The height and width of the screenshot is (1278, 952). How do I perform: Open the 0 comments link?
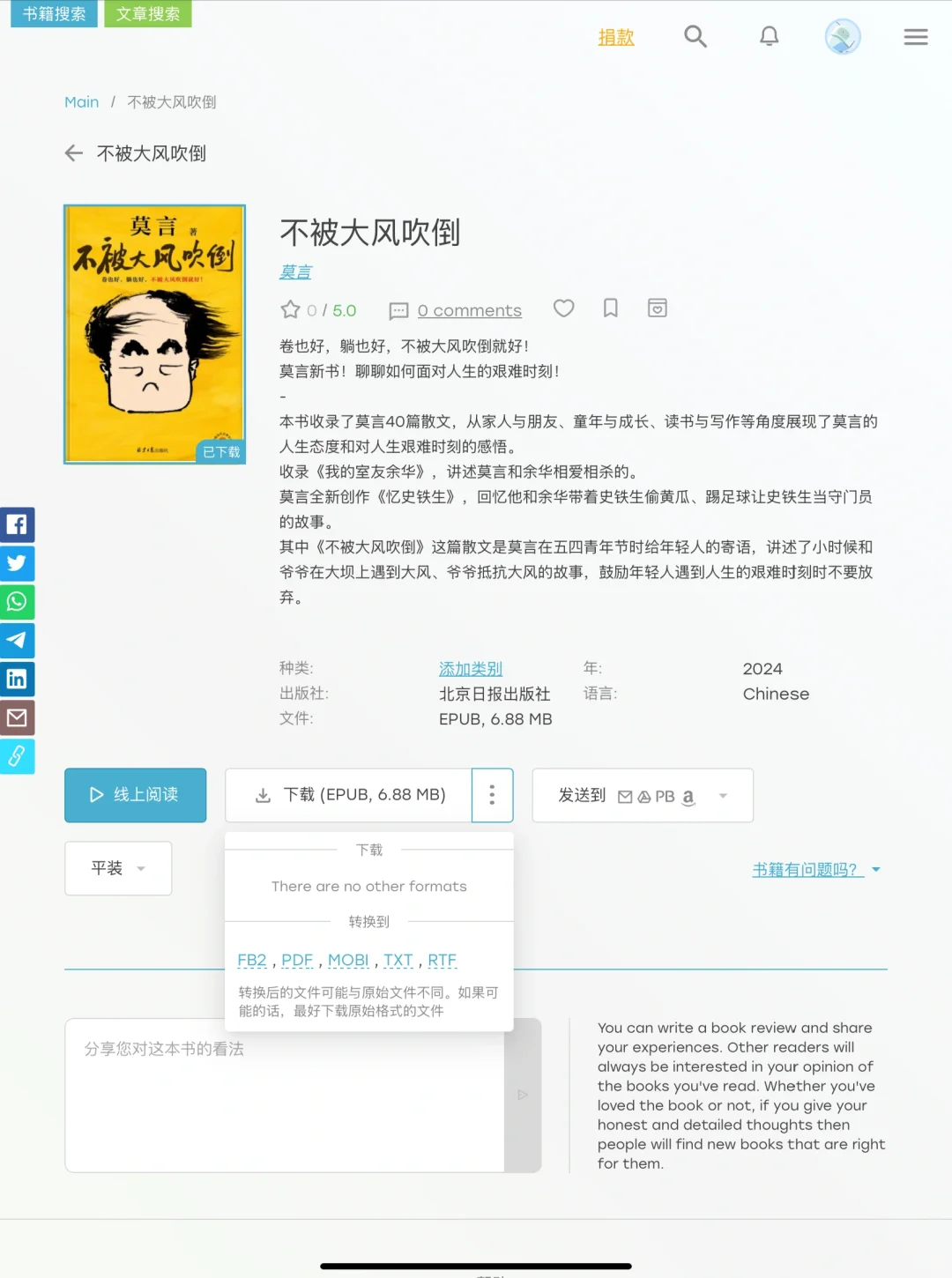(470, 310)
